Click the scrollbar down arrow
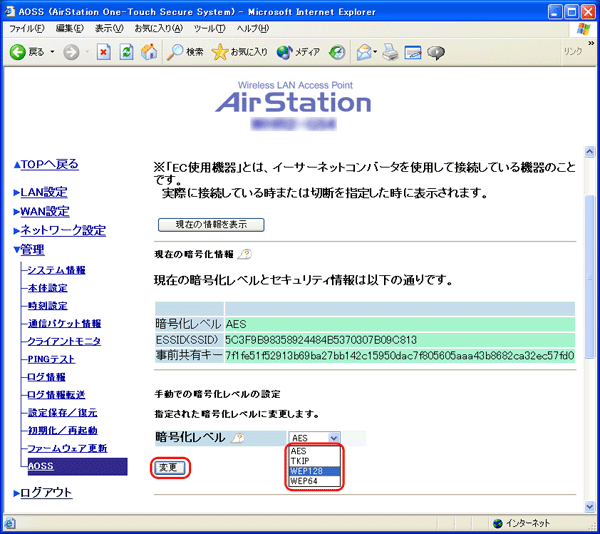 click(x=590, y=506)
